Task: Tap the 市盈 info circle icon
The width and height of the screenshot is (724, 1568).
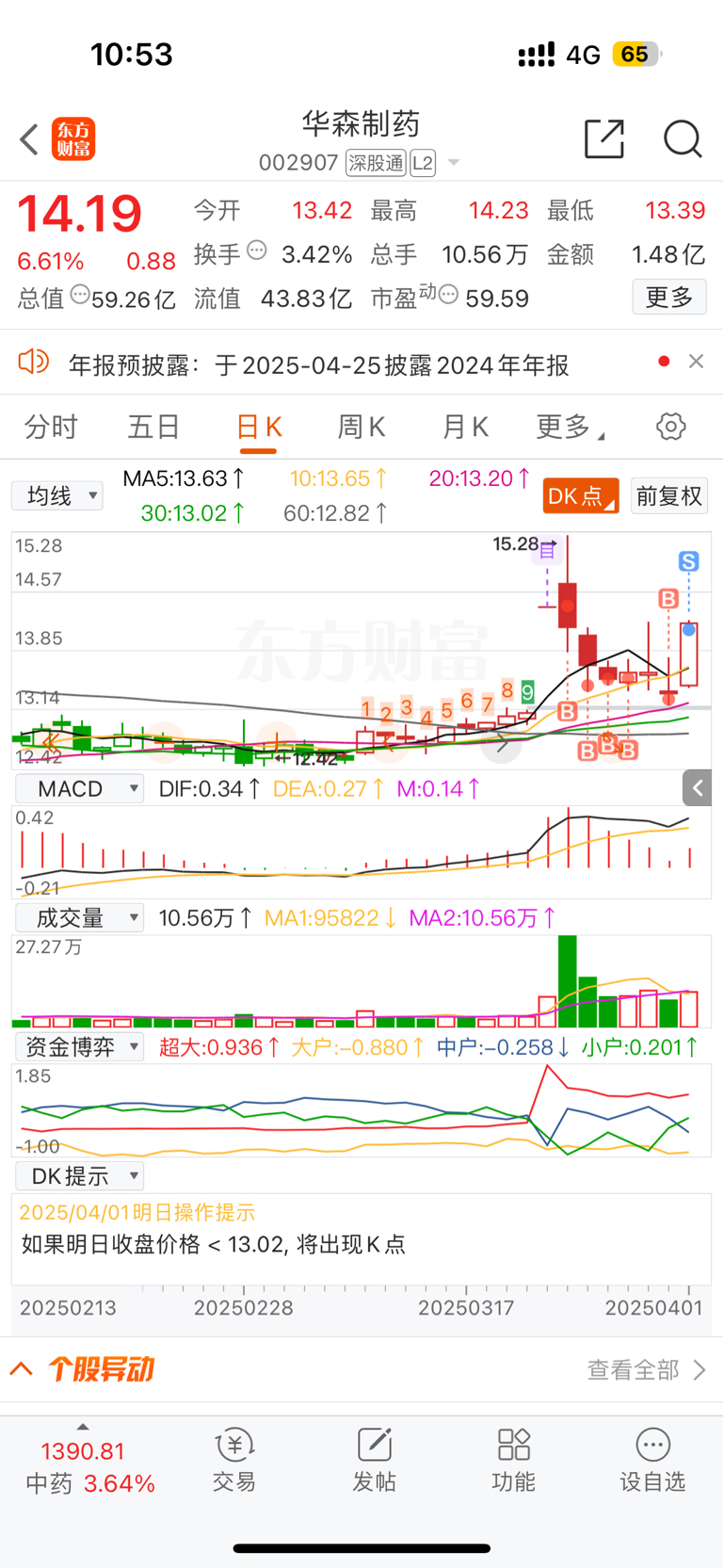Action: pos(449,296)
